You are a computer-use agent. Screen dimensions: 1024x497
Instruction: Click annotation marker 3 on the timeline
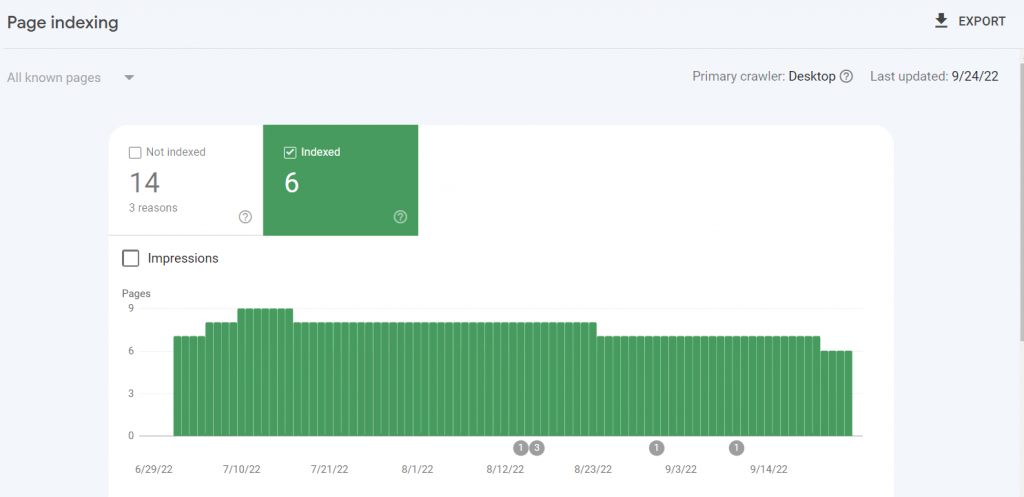coord(536,448)
